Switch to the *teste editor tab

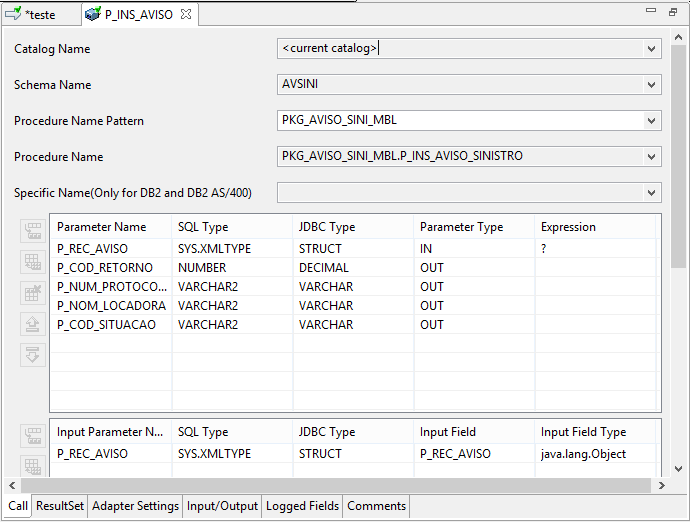[40, 15]
